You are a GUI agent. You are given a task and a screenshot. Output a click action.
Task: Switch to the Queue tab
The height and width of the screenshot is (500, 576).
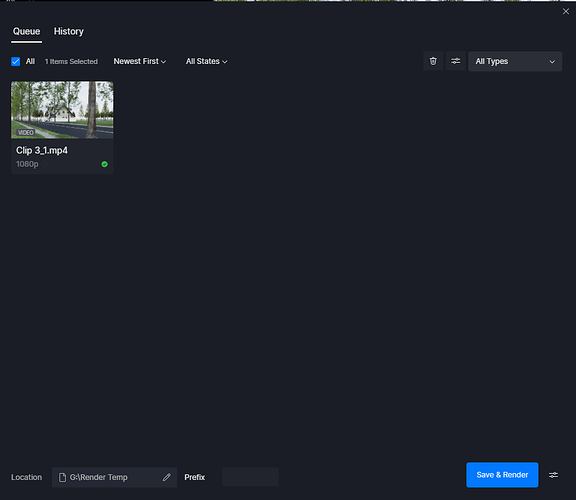pos(26,32)
